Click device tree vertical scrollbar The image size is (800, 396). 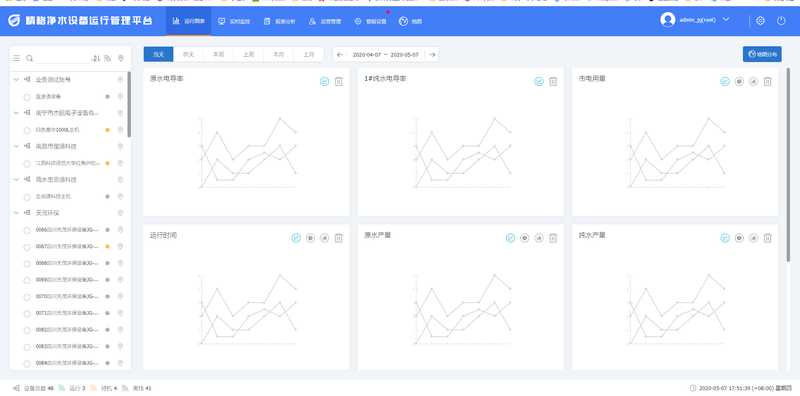[x=129, y=105]
